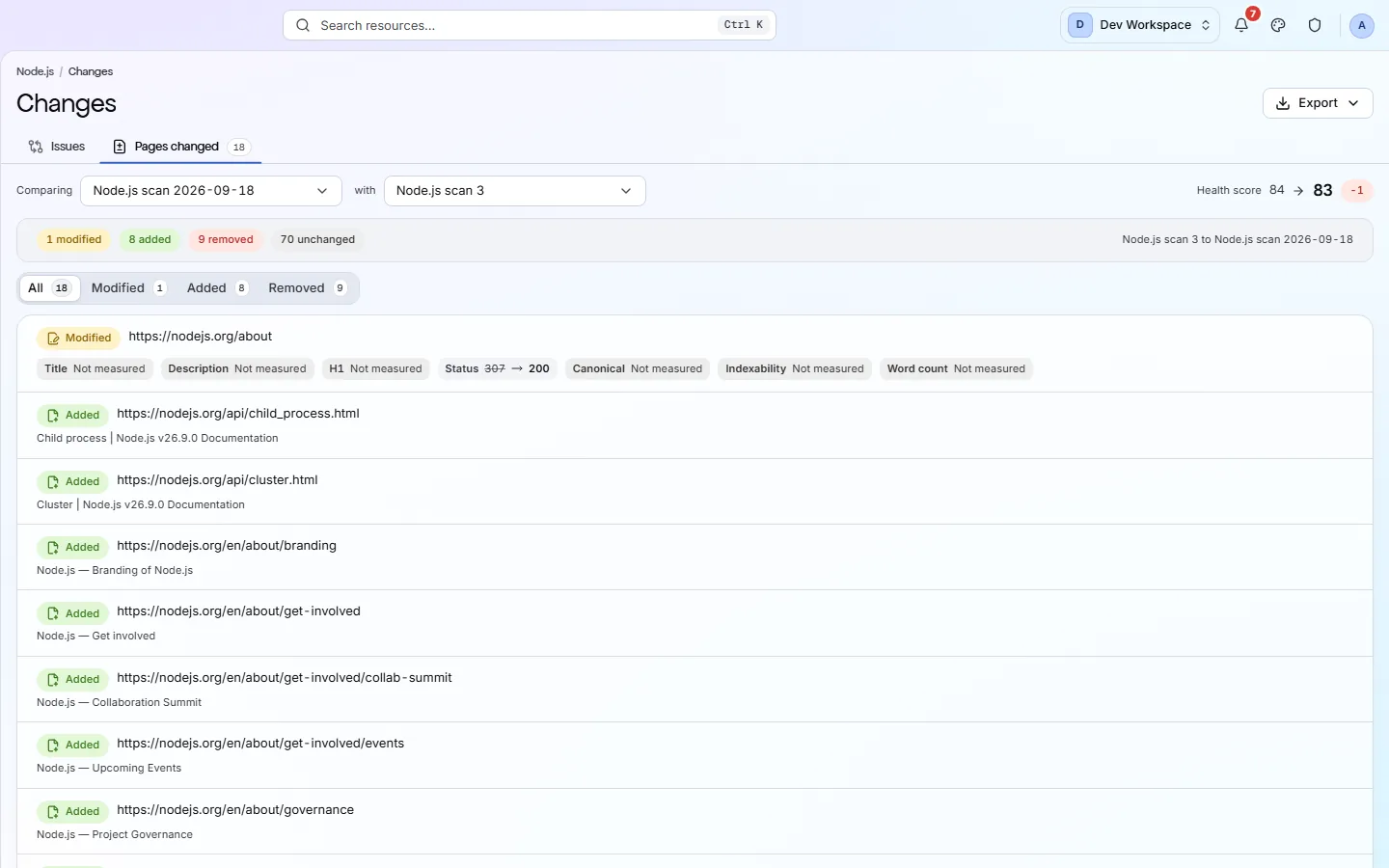This screenshot has height=868, width=1389.
Task: Open the en/about/get-involved/collab-summit link
Action: click(285, 678)
